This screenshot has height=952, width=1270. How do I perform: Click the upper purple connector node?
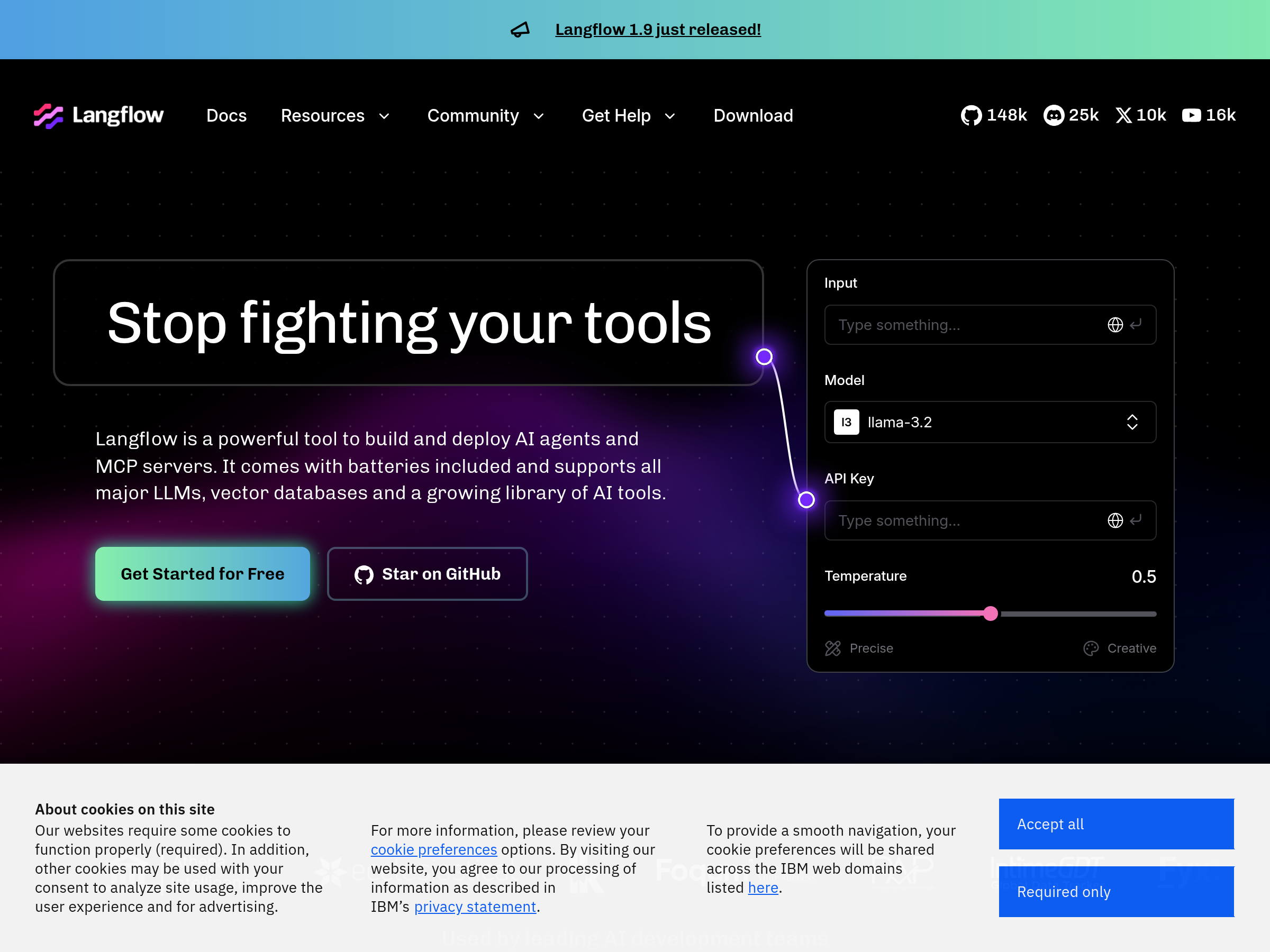[x=764, y=357]
